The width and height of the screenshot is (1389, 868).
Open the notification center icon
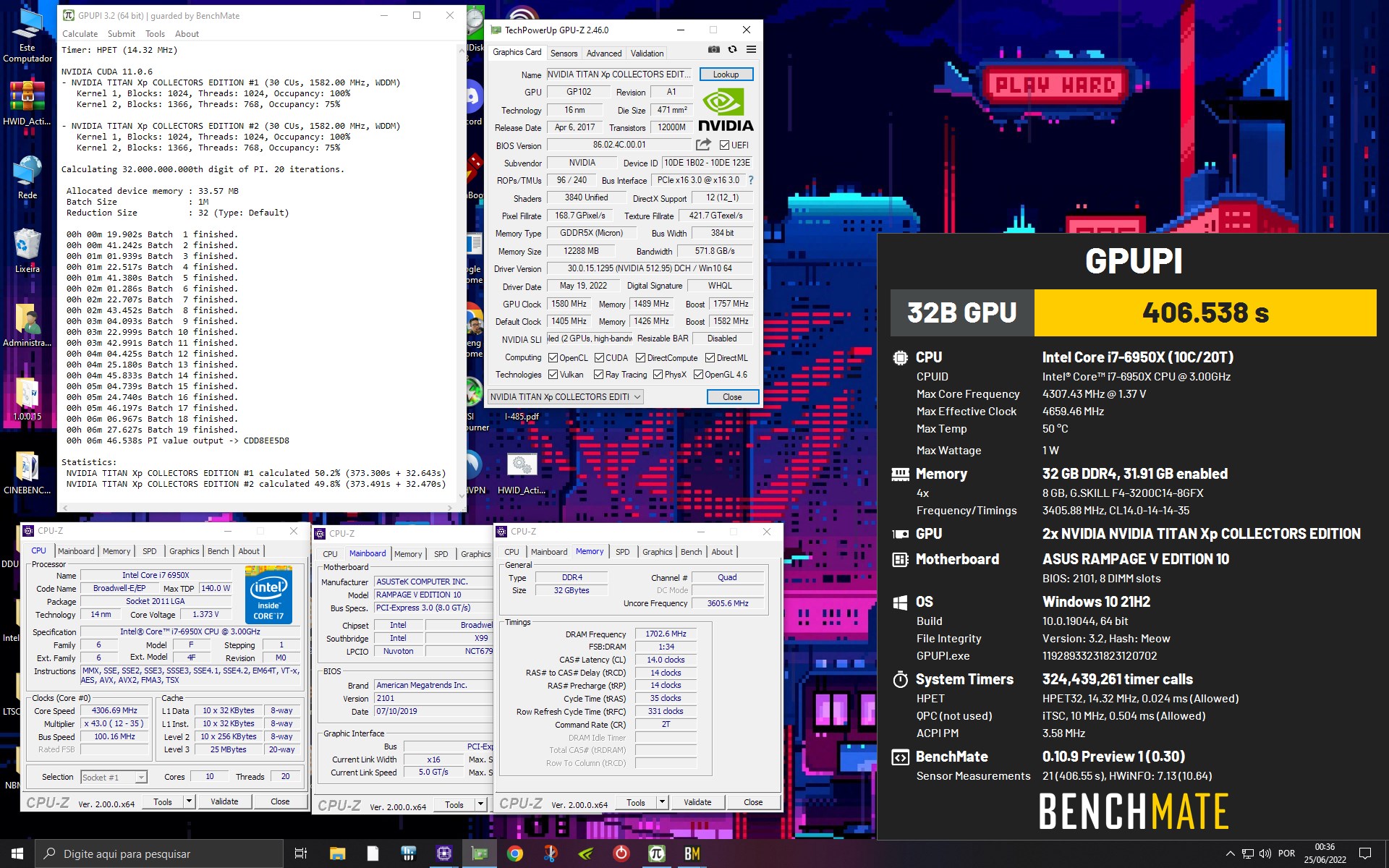point(1365,854)
